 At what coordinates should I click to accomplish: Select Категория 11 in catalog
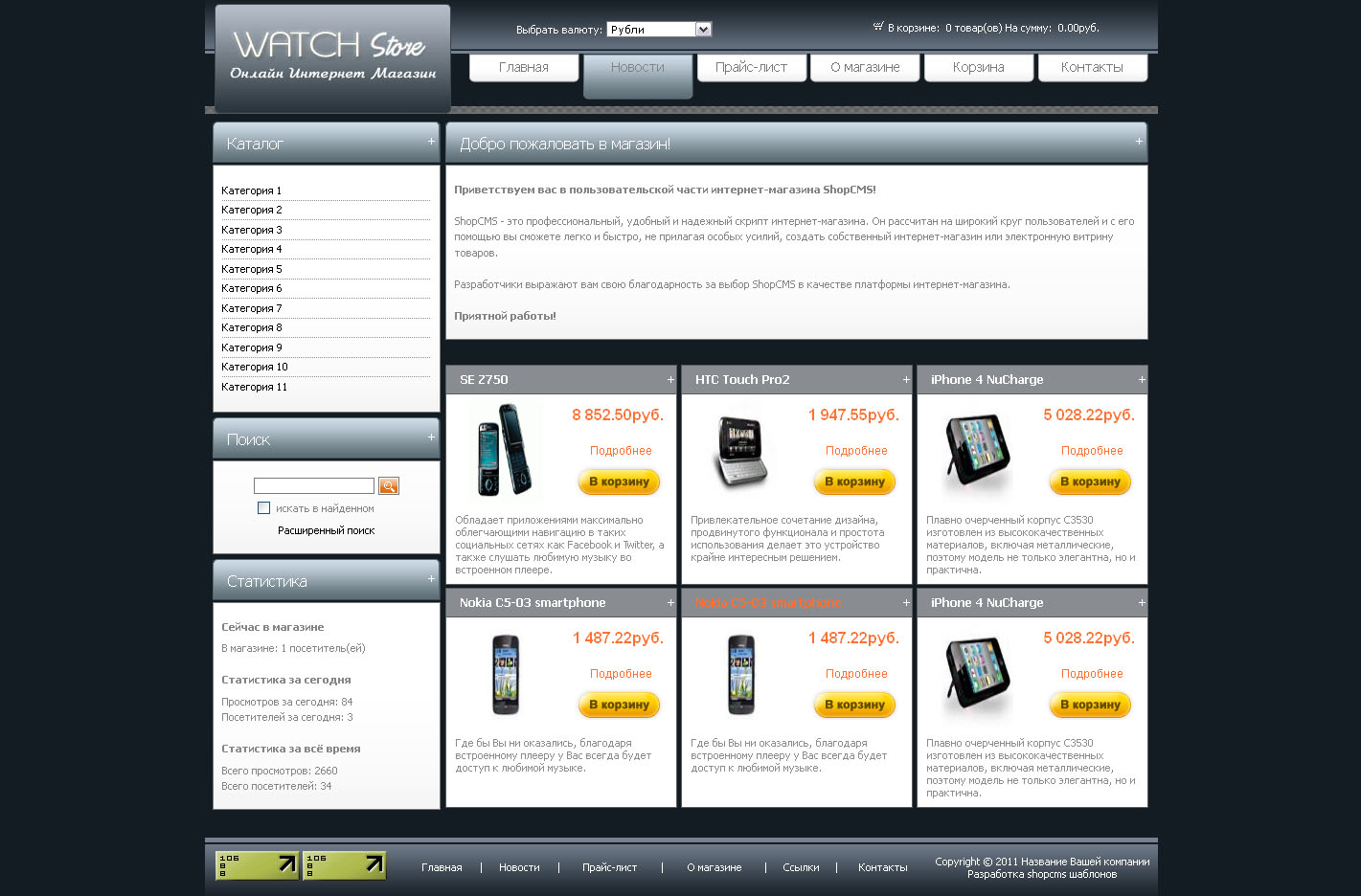255,387
